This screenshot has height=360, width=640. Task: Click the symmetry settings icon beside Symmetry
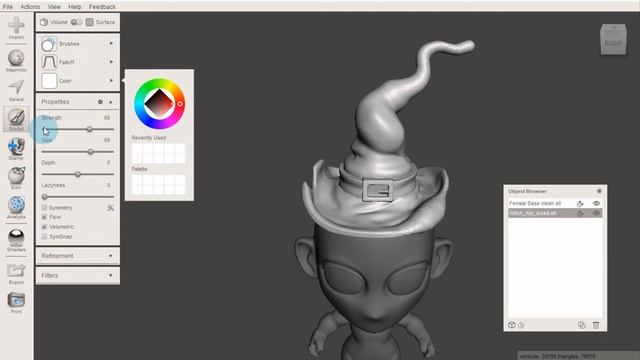(x=110, y=208)
